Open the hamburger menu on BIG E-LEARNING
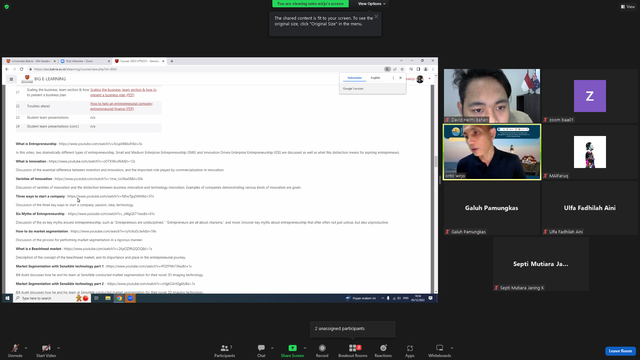The height and width of the screenshot is (360, 640). [x=11, y=79]
